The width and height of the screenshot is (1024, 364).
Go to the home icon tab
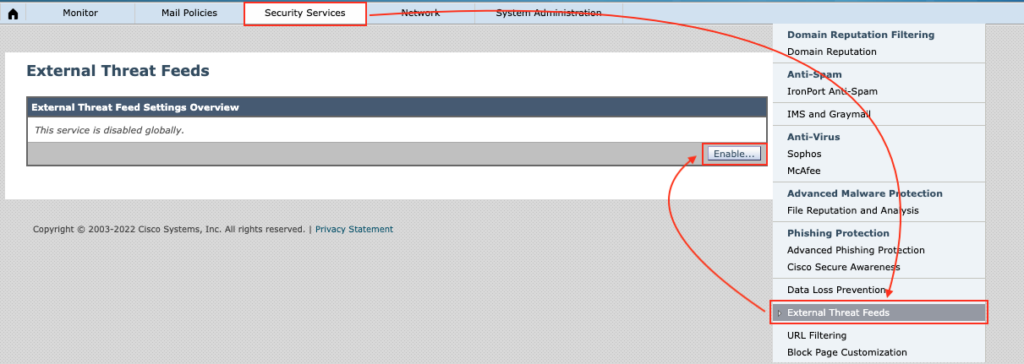[12, 13]
